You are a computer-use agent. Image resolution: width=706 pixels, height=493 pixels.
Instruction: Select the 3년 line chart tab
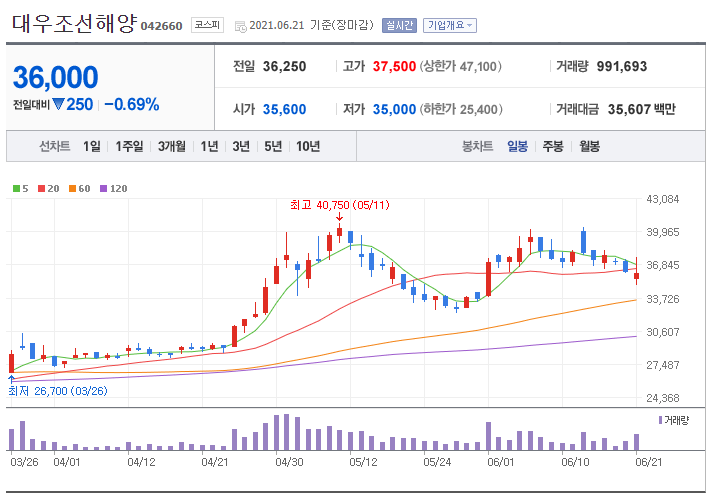pos(241,146)
